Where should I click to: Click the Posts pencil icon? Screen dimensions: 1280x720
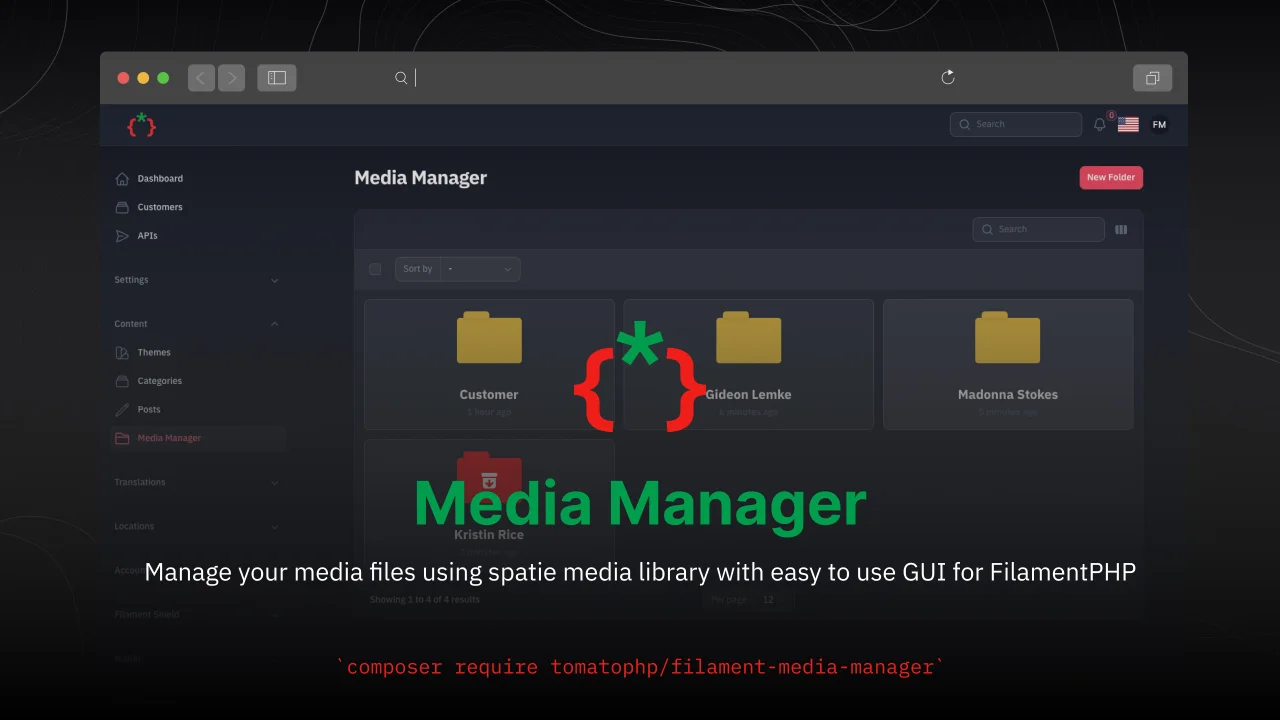pos(120,409)
